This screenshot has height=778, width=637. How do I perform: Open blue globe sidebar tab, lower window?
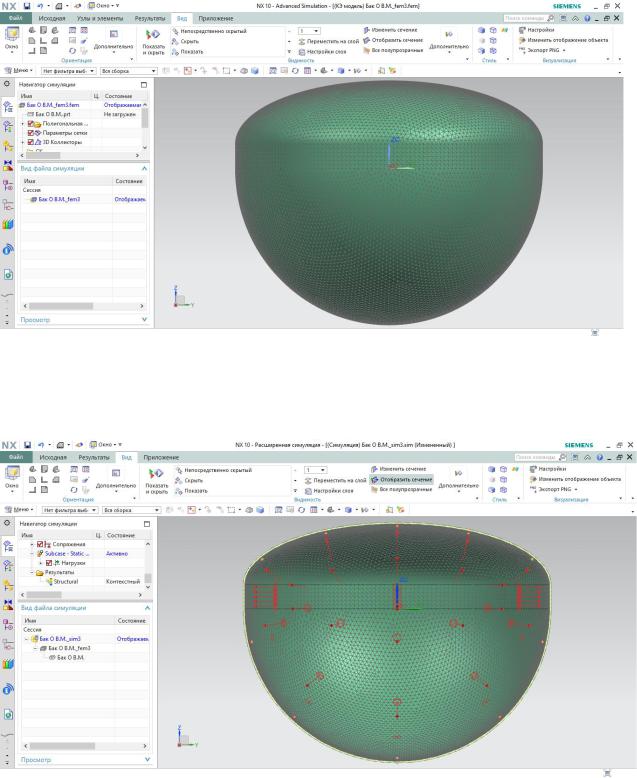pyautogui.click(x=7, y=689)
